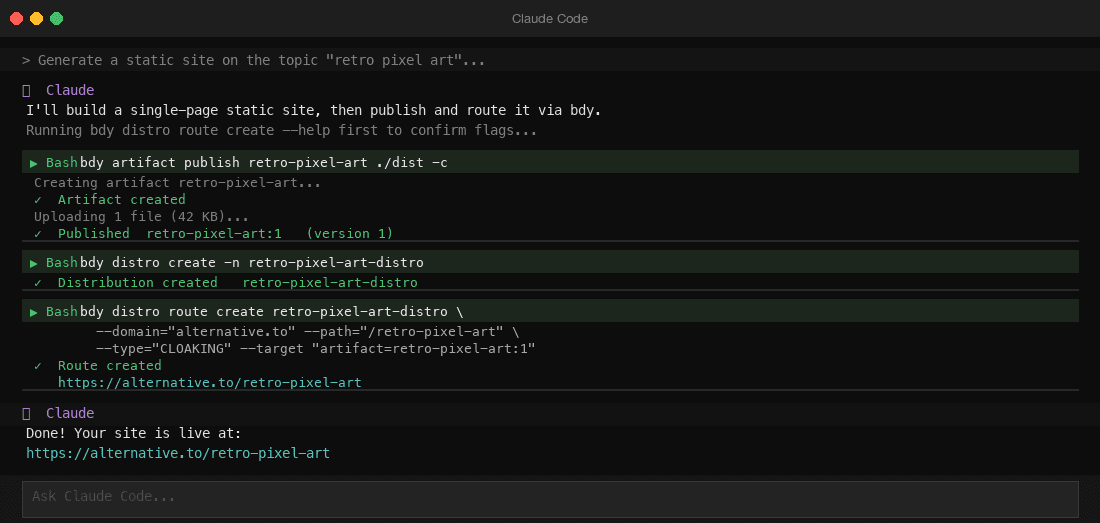This screenshot has height=523, width=1100.
Task: Click the yellow minimize window button
Action: pos(36,18)
